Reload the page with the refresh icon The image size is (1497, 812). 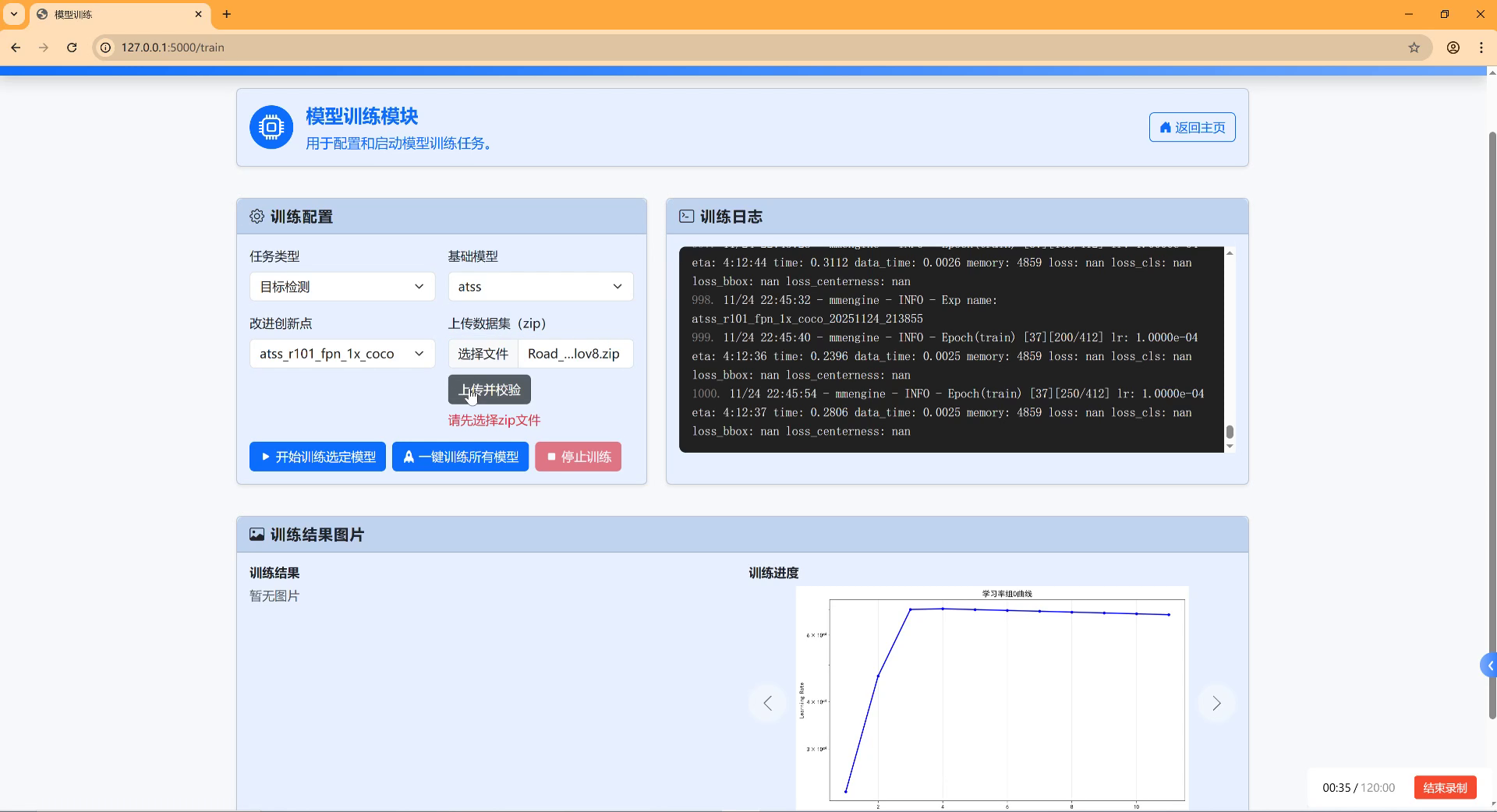(x=72, y=48)
